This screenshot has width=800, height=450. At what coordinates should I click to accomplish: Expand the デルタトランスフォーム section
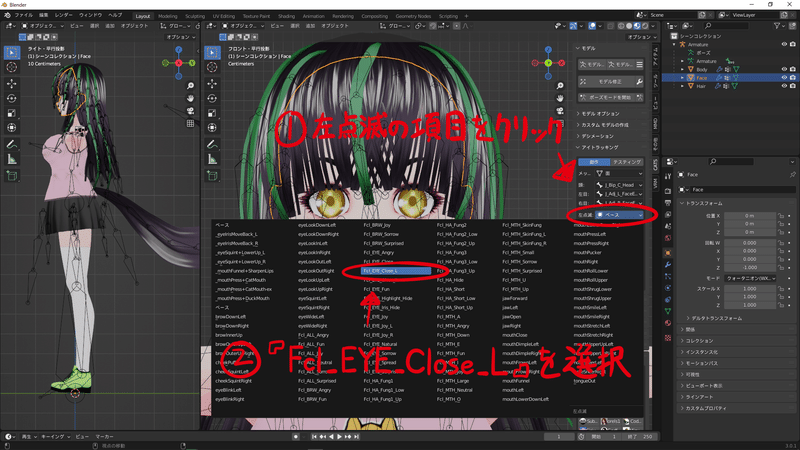click(716, 318)
